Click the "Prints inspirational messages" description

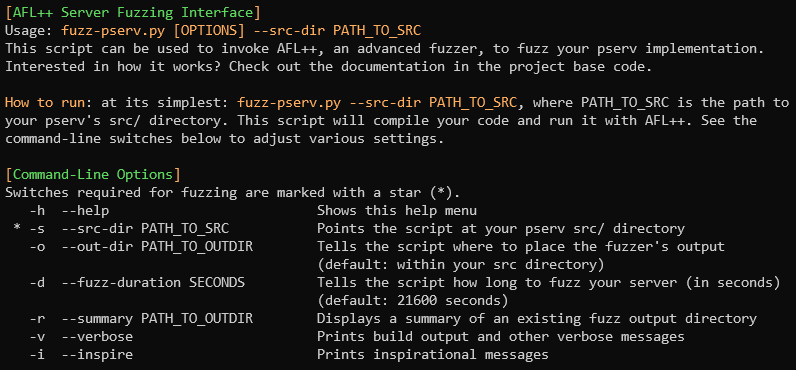click(433, 355)
